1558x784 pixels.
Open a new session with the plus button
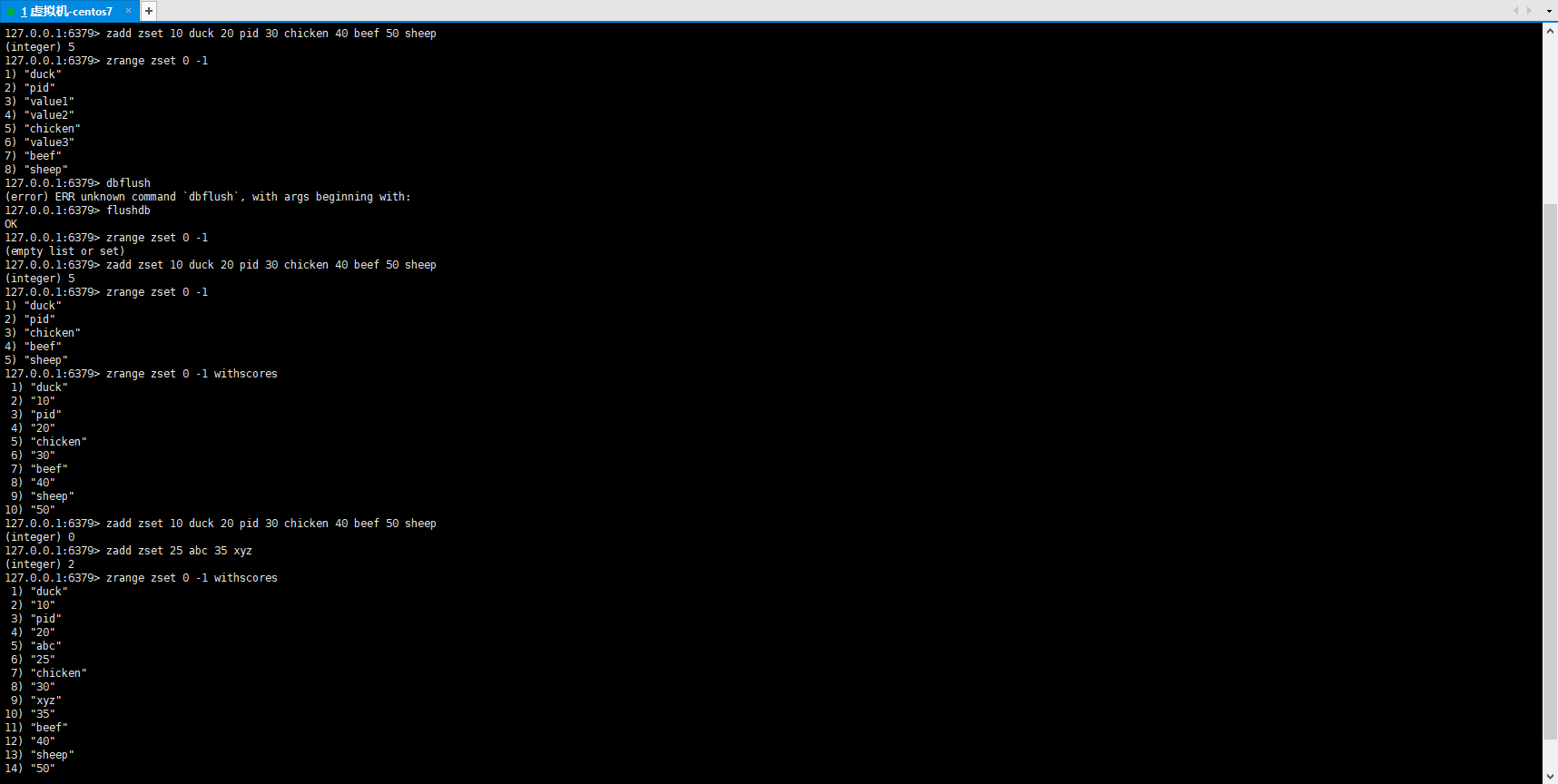[149, 11]
